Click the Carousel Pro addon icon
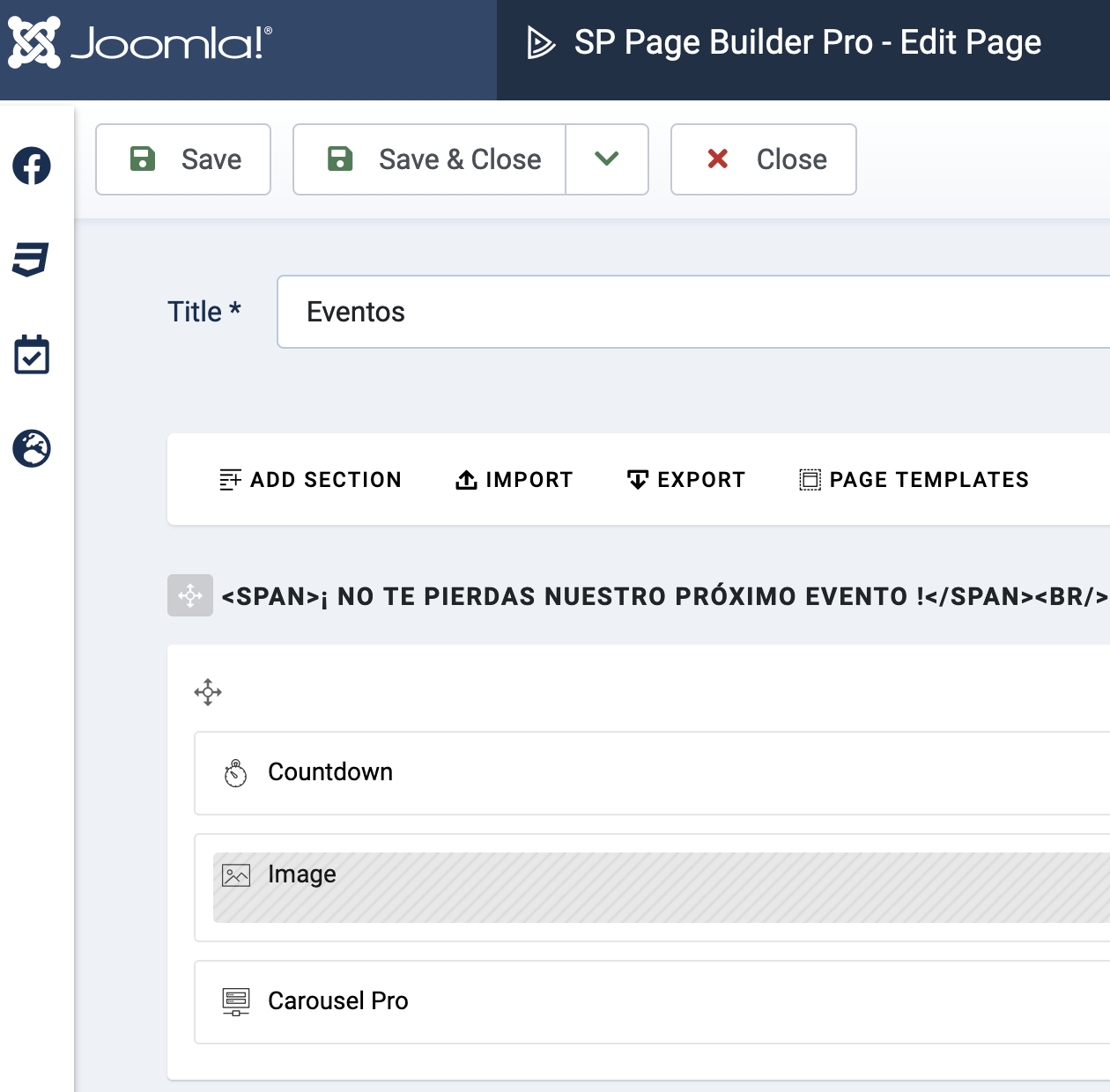Screen dimensions: 1110x1092 click(x=236, y=1001)
